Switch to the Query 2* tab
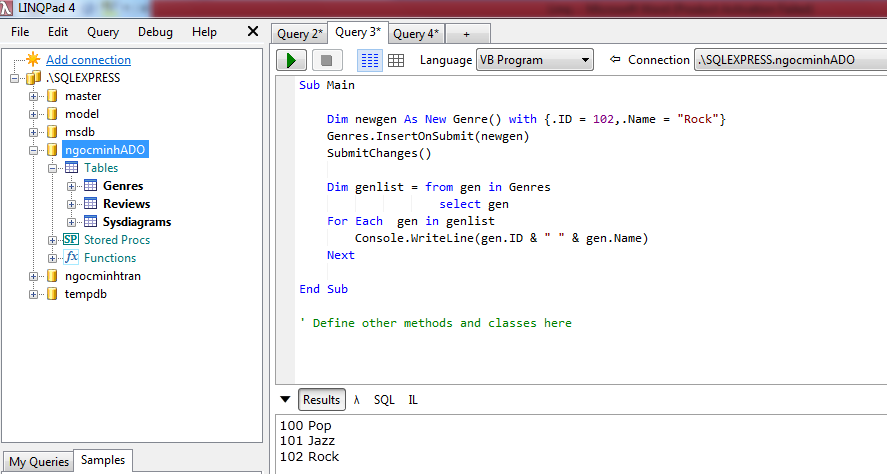This screenshot has height=474, width=887. point(300,33)
